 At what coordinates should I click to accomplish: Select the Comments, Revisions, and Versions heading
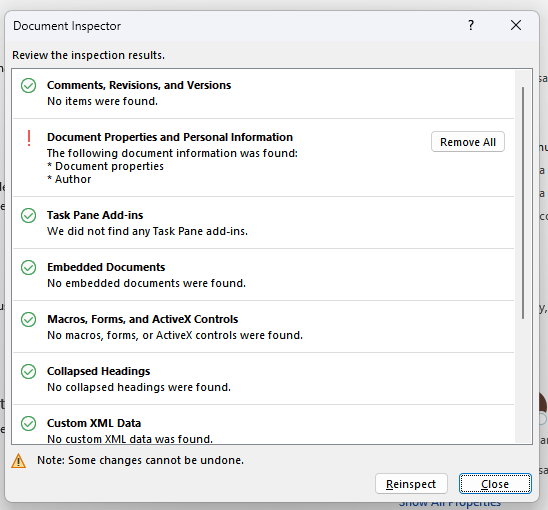pyautogui.click(x=139, y=85)
